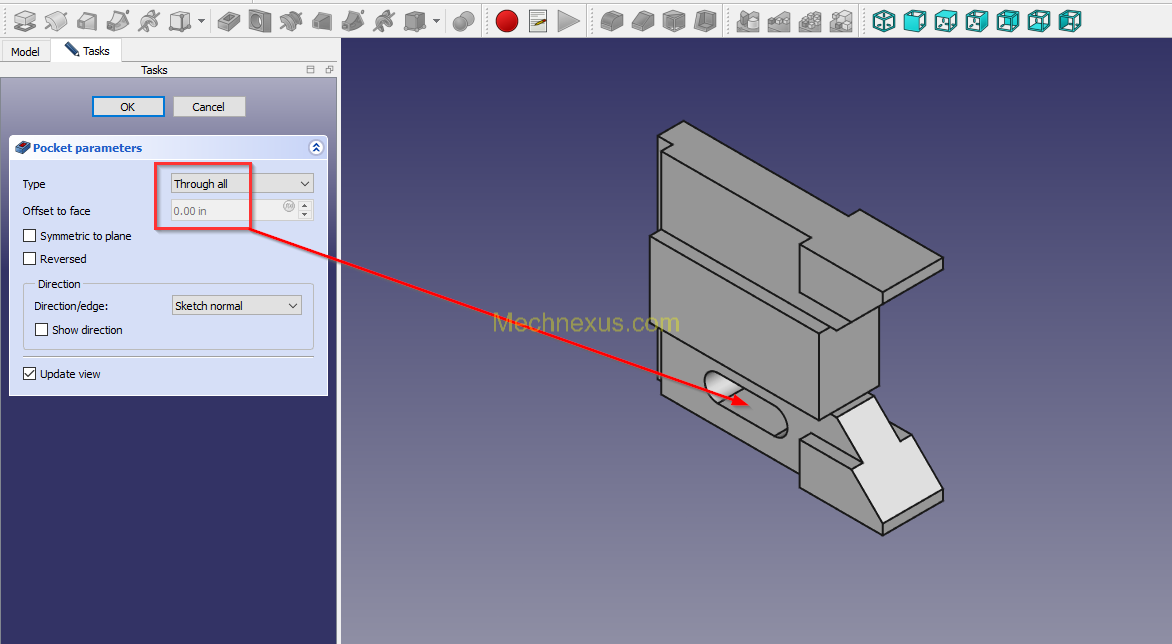1172x644 pixels.
Task: Select the Hole tool icon
Action: (259, 21)
